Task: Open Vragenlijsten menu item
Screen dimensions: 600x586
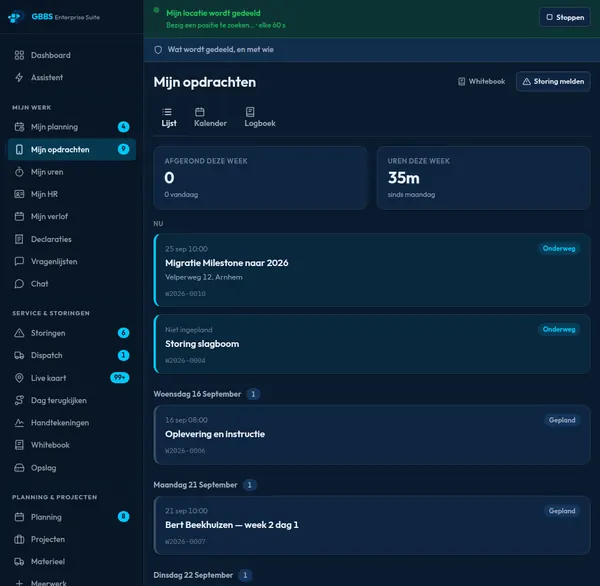Action: (72, 261)
